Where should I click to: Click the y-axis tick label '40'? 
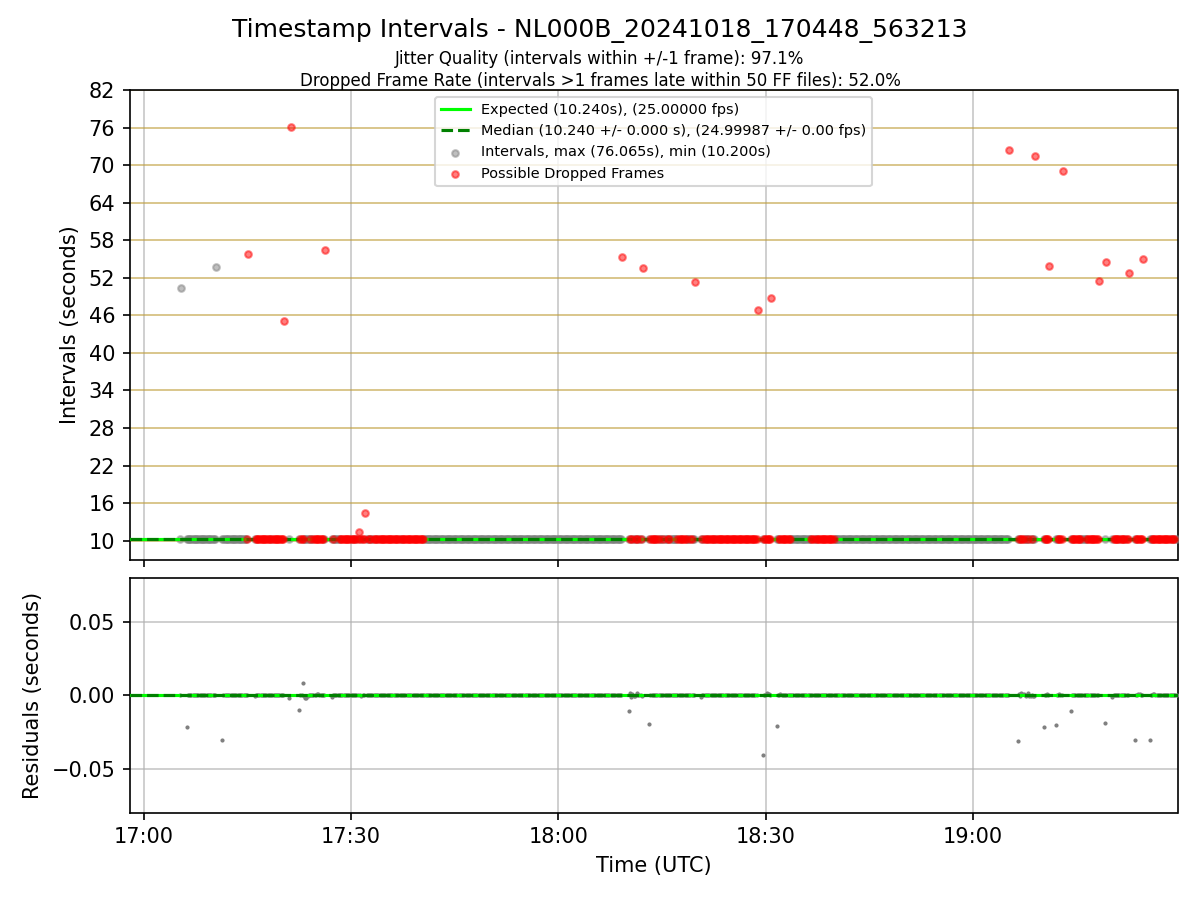click(x=103, y=353)
